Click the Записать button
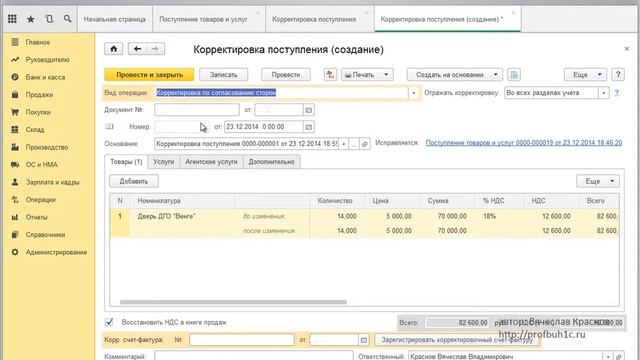This screenshot has height=360, width=640. (x=223, y=75)
